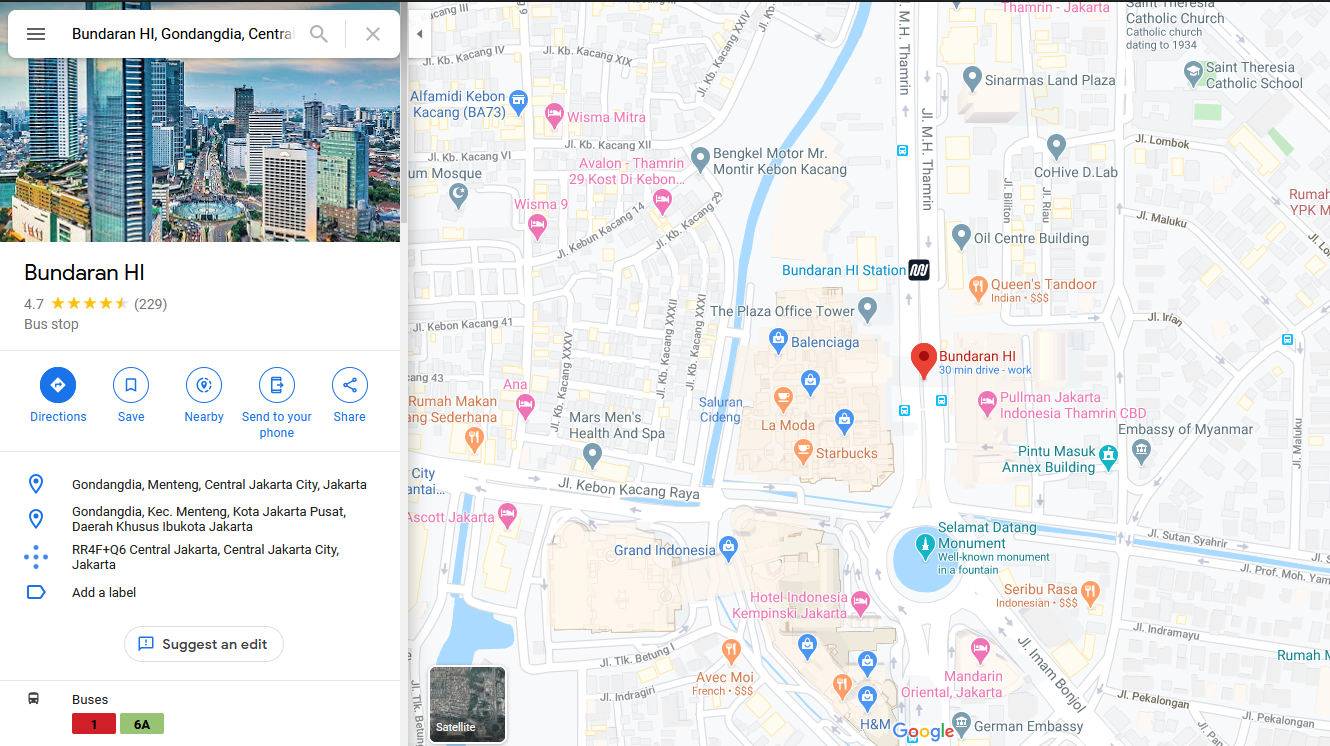Open the (229) reviews link

(x=150, y=304)
